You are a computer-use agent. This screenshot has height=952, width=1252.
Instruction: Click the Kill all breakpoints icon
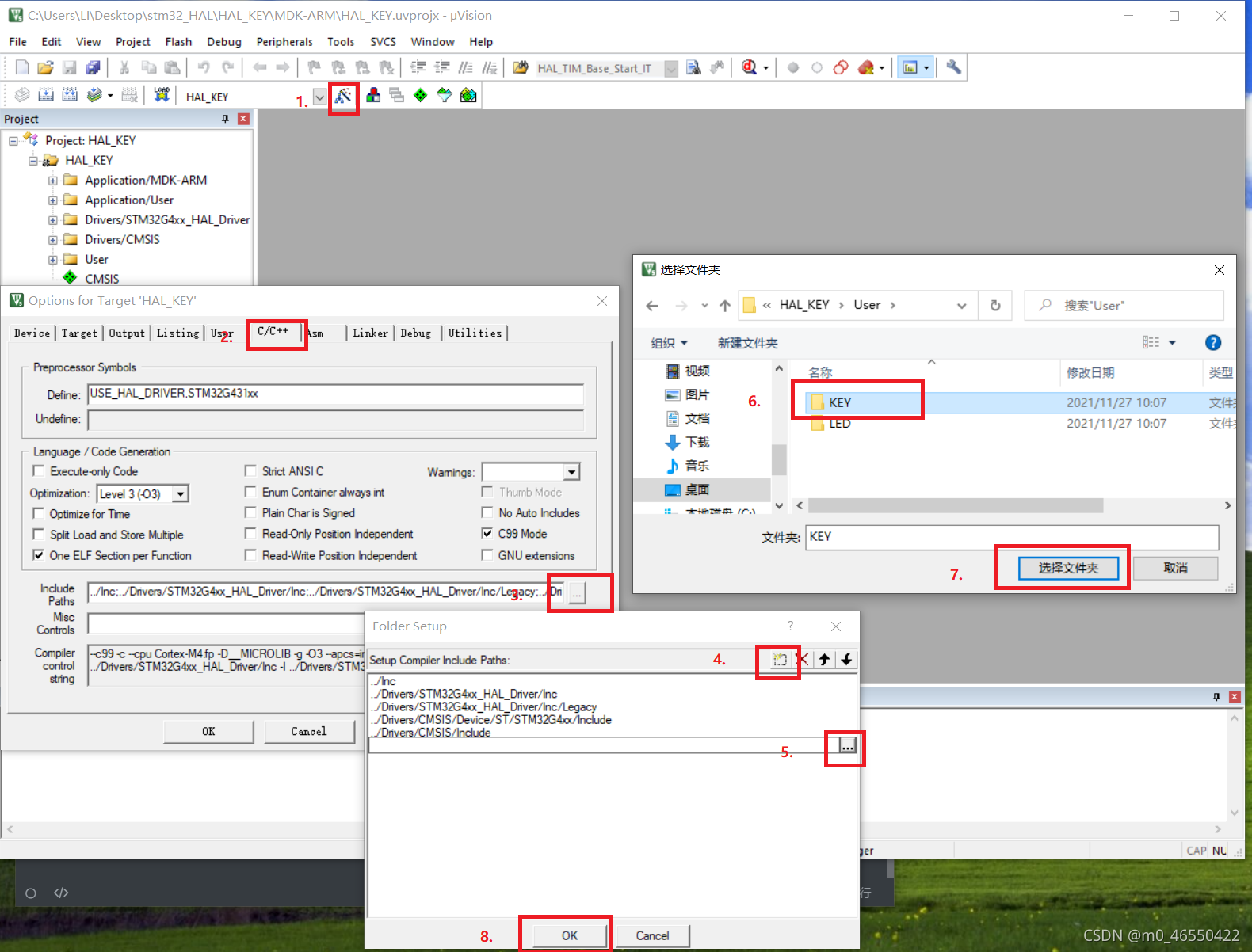[x=865, y=67]
